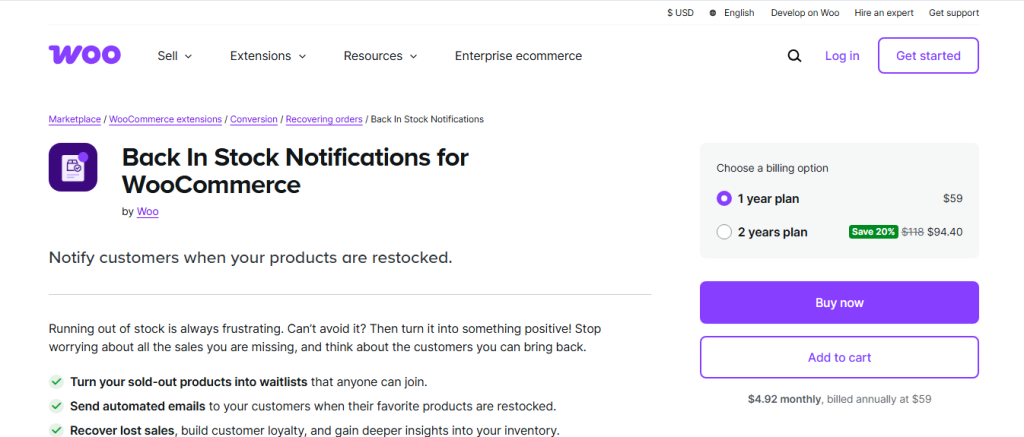Image resolution: width=1024 pixels, height=437 pixels.
Task: Click the Save 20% badge
Action: tap(873, 231)
